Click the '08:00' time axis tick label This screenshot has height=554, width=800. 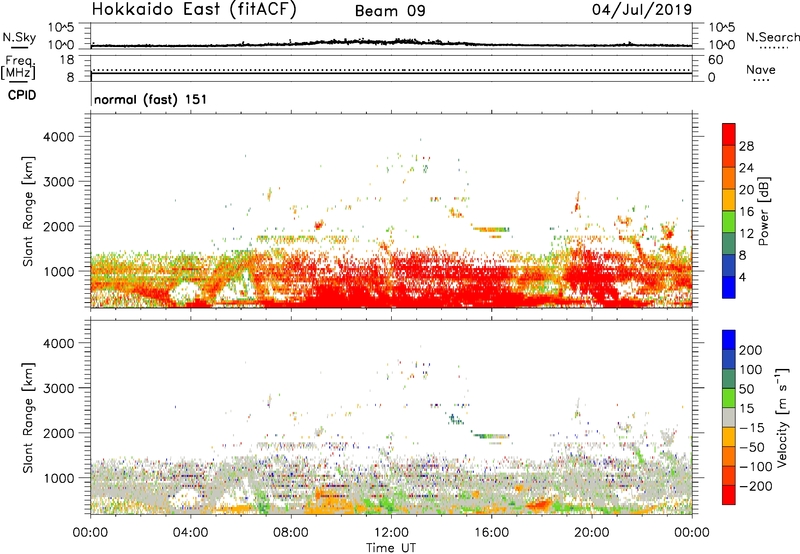point(291,533)
